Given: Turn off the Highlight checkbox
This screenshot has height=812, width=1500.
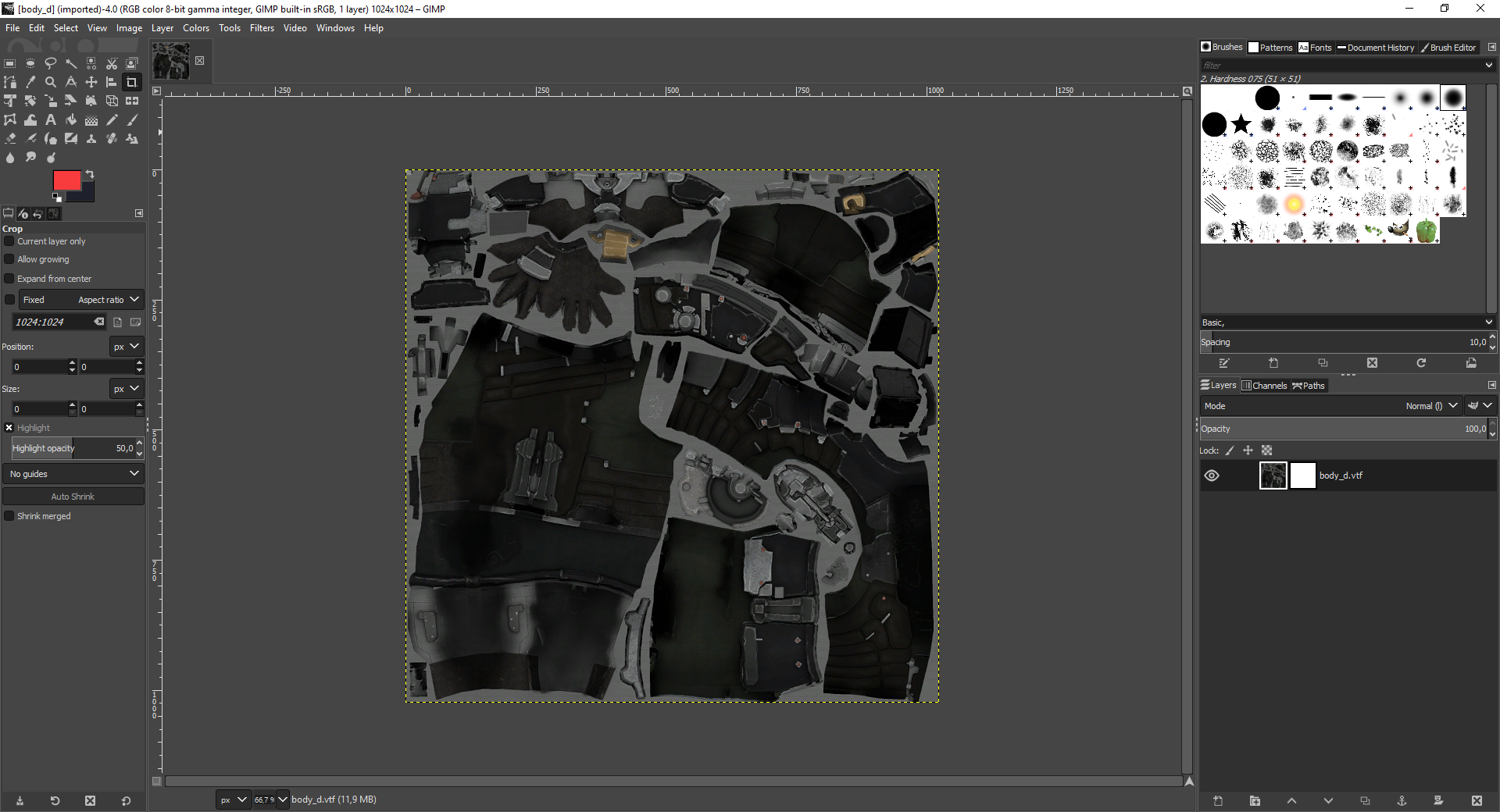Looking at the screenshot, I should point(9,428).
